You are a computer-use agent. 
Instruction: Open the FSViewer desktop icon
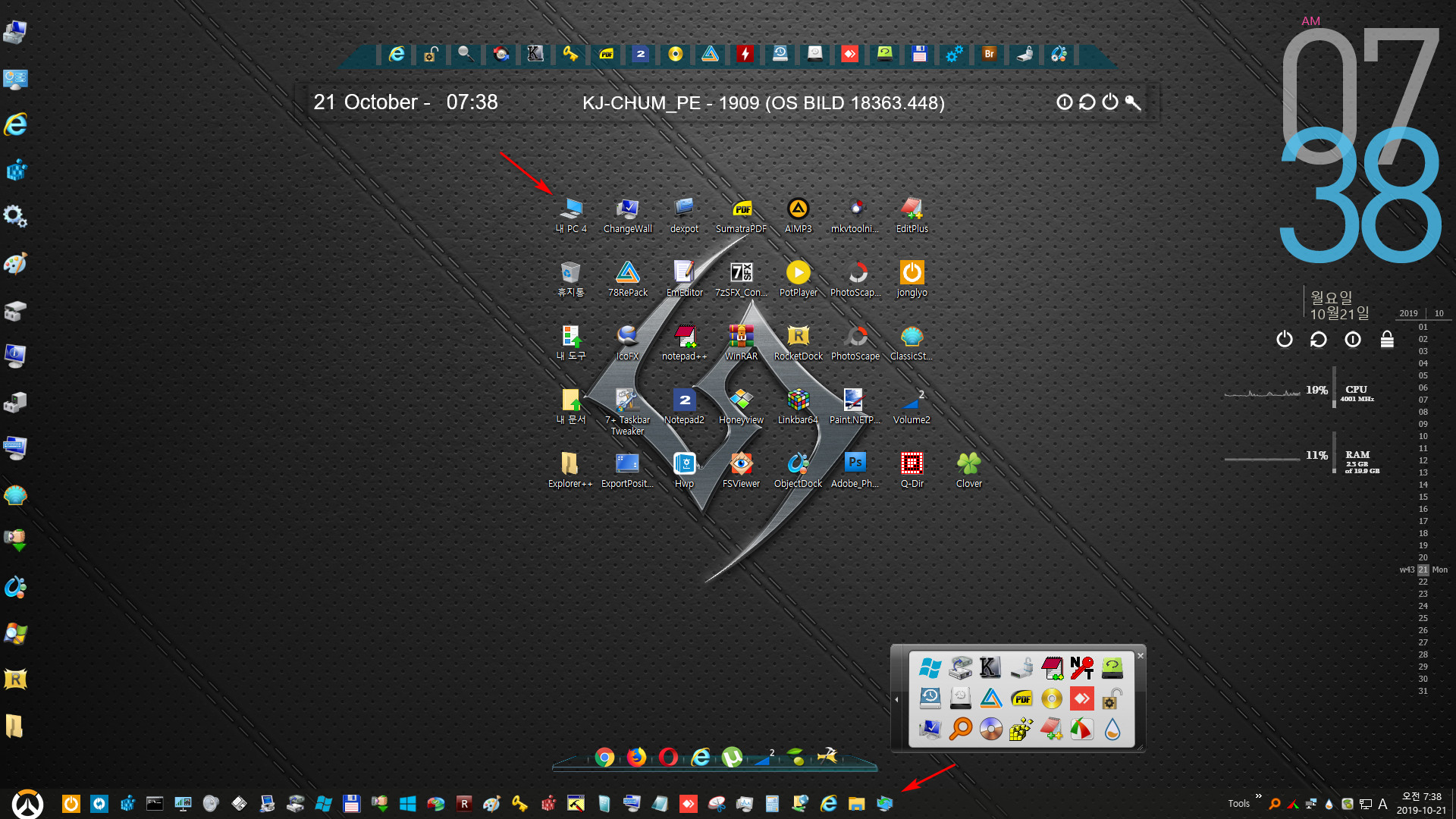tap(741, 470)
